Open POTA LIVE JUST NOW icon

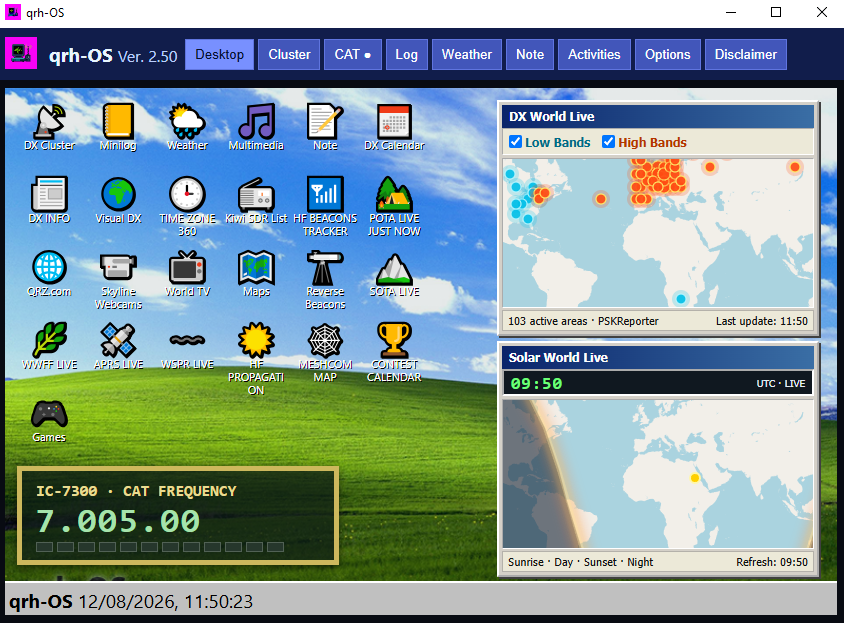click(394, 207)
